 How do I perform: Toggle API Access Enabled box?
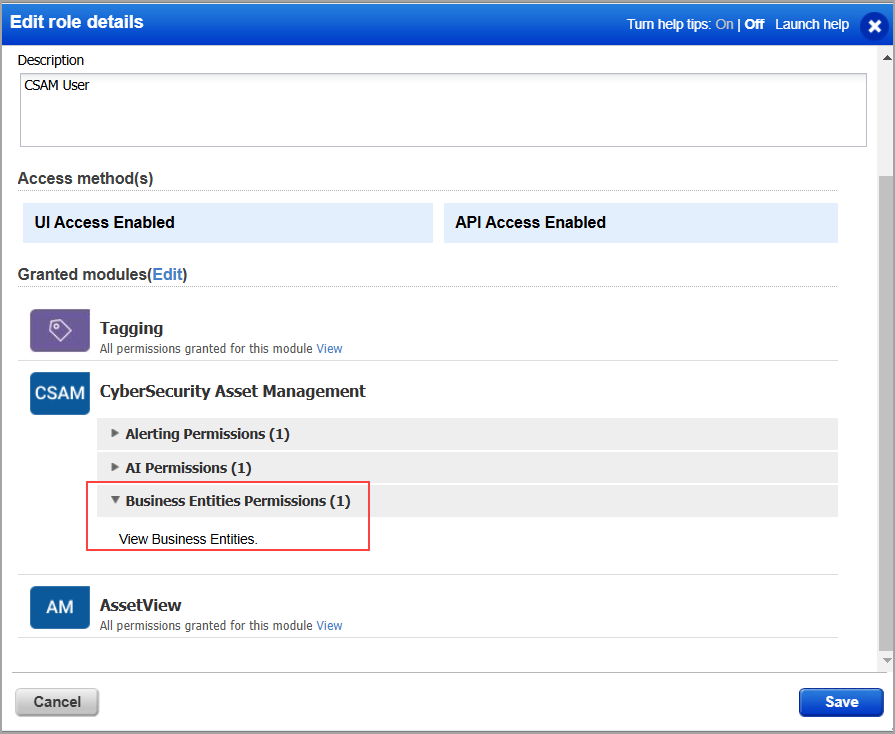(640, 223)
